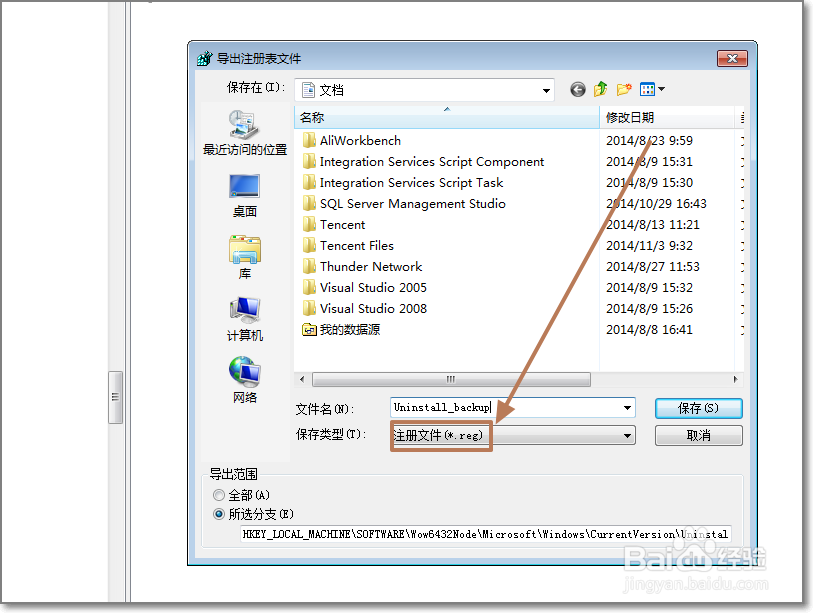Image resolution: width=813 pixels, height=613 pixels.
Task: Select SQL Server Management Studio folder icon
Action: point(309,203)
